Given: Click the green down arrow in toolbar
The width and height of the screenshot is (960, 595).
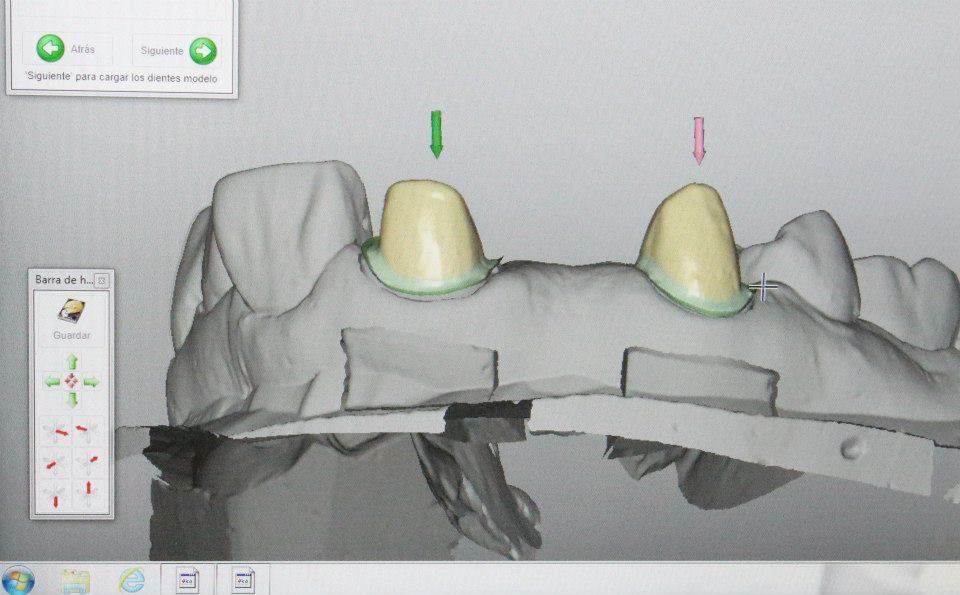Looking at the screenshot, I should 72,401.
